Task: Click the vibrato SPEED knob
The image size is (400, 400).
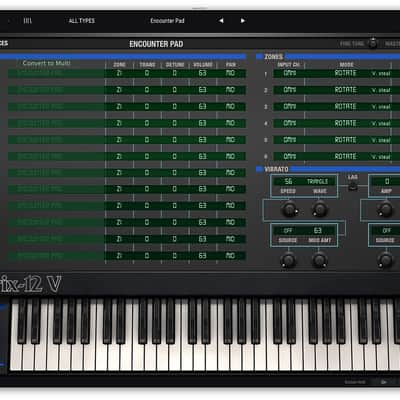Action: [x=289, y=210]
